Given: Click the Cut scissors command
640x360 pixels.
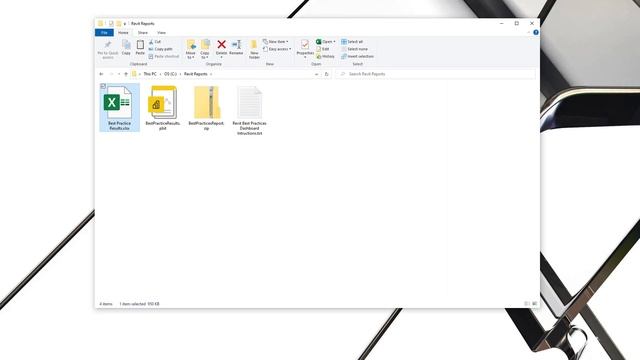Looking at the screenshot, I should tap(155, 42).
